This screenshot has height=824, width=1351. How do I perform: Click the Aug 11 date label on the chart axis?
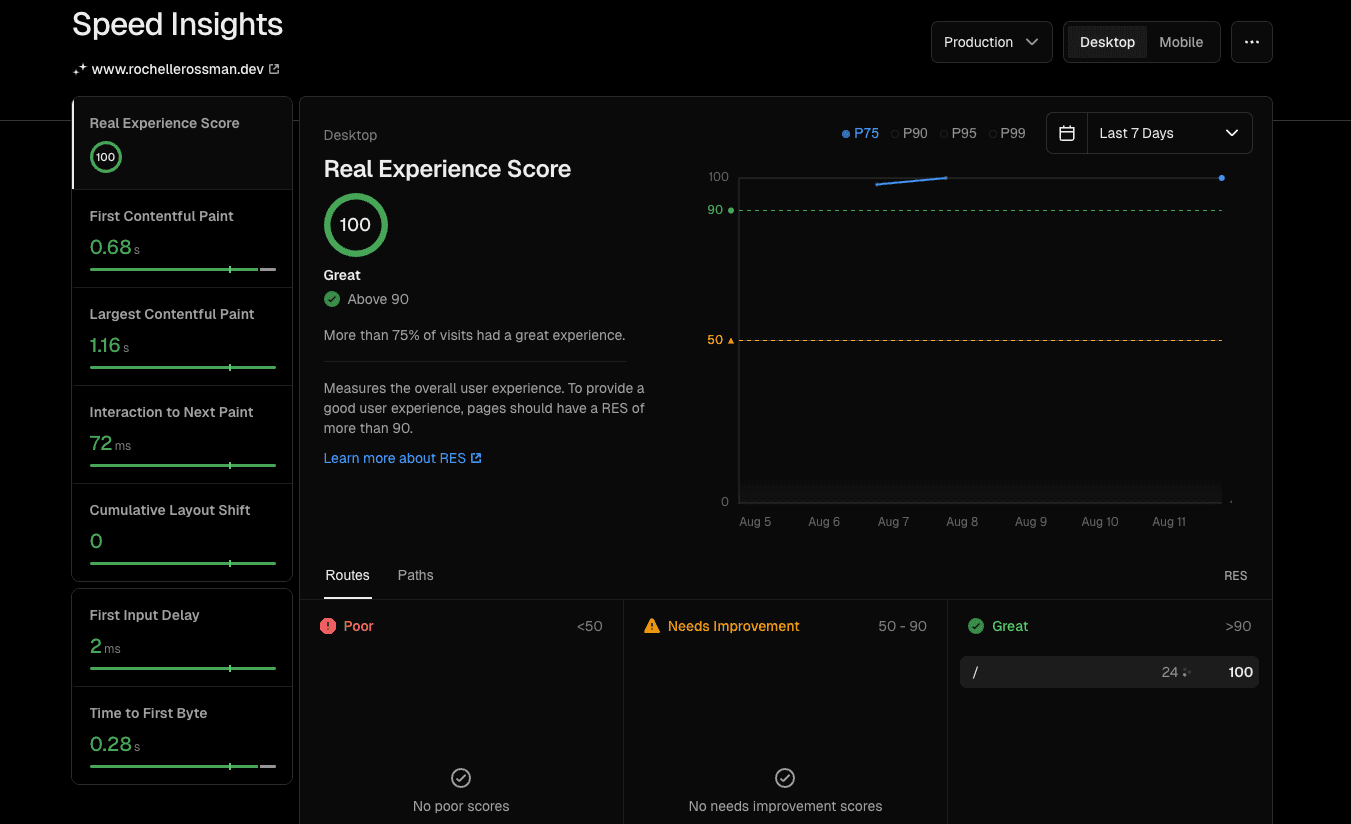1169,522
